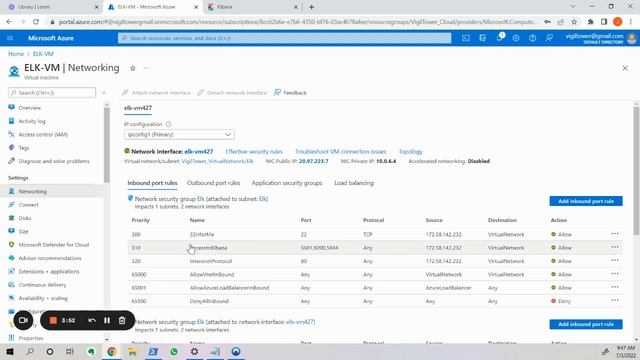This screenshot has height=360, width=640.
Task: Open the Directories and subscriptions filter icon
Action: [482, 38]
